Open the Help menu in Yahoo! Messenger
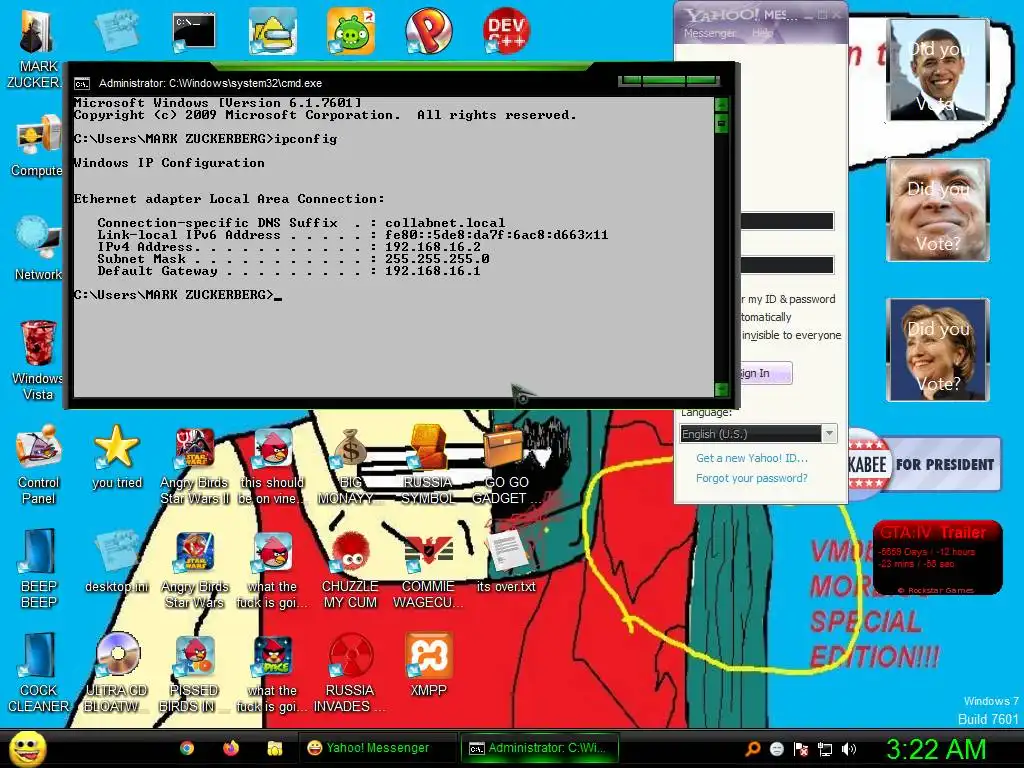1024x768 pixels. 761,33
